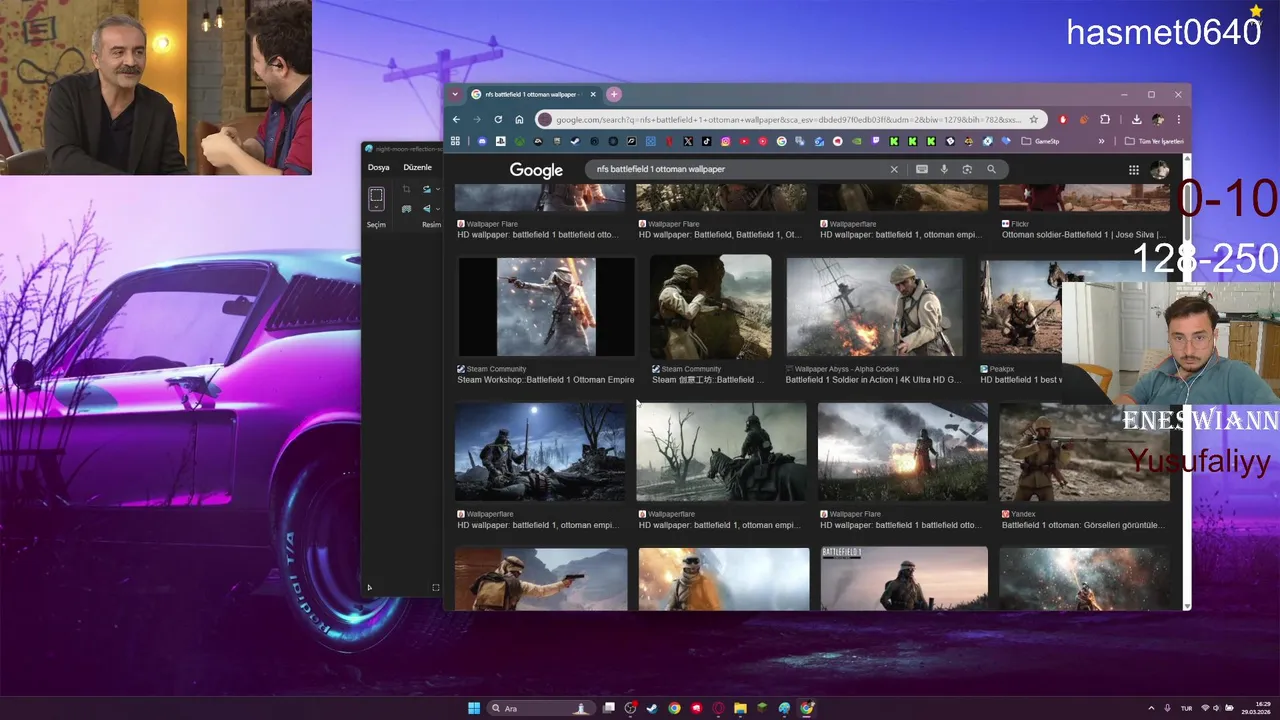Expand the Paint flip options arrow

tap(438, 209)
